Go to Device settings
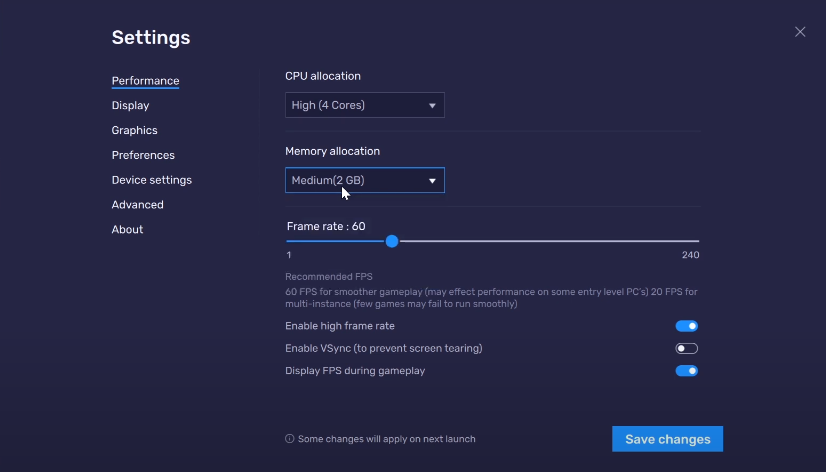 point(151,180)
